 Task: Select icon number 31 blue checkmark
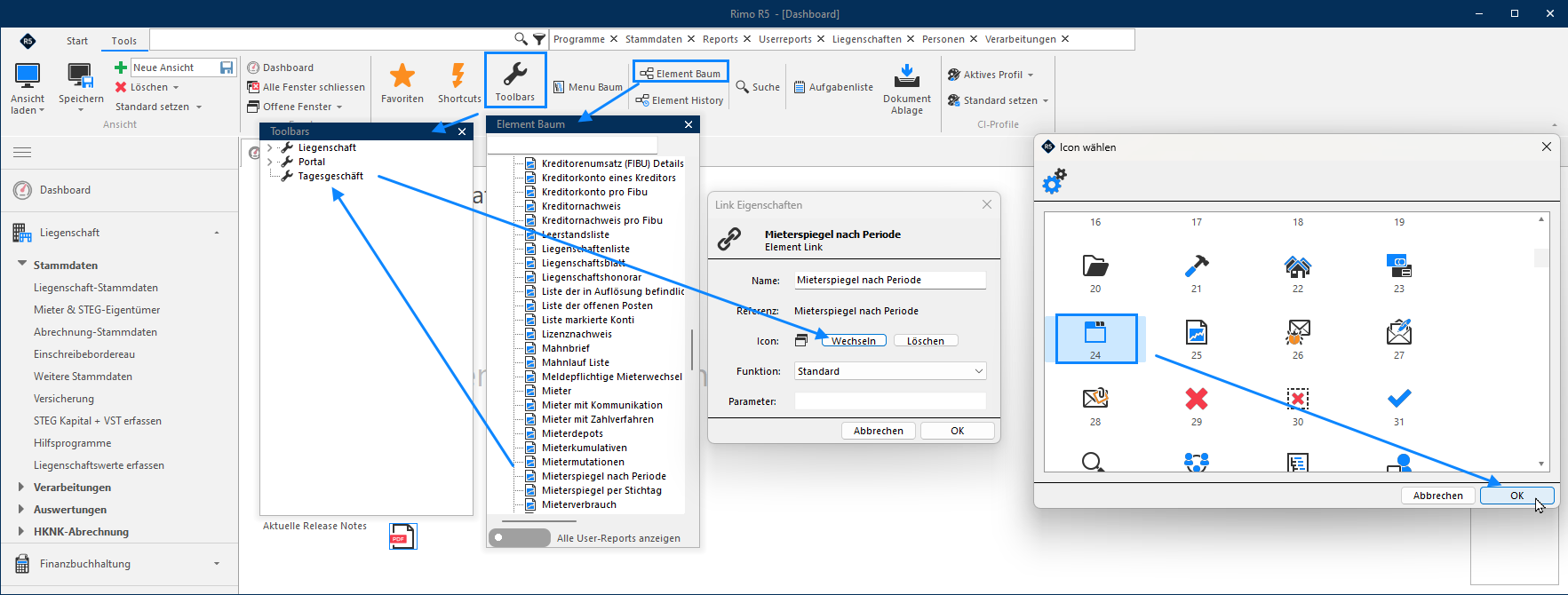pyautogui.click(x=1399, y=398)
